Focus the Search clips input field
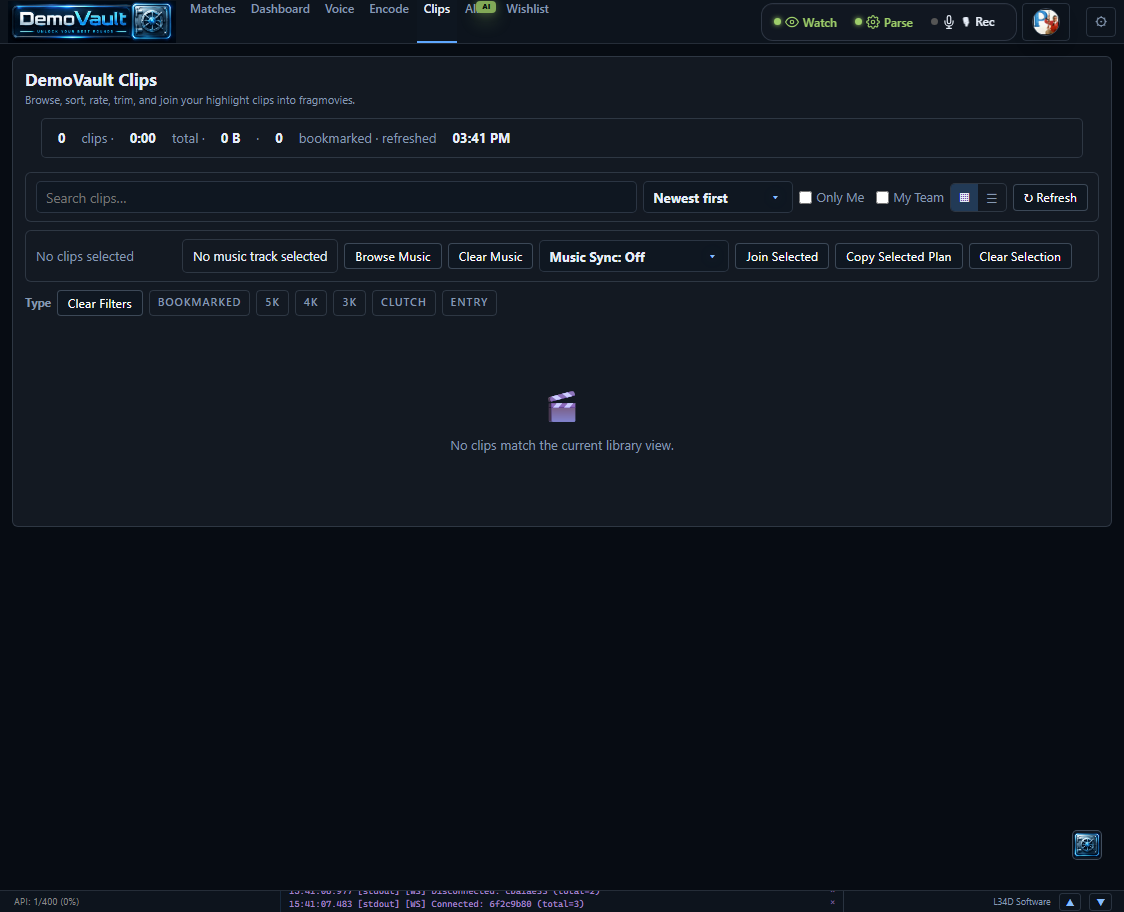 click(x=336, y=198)
